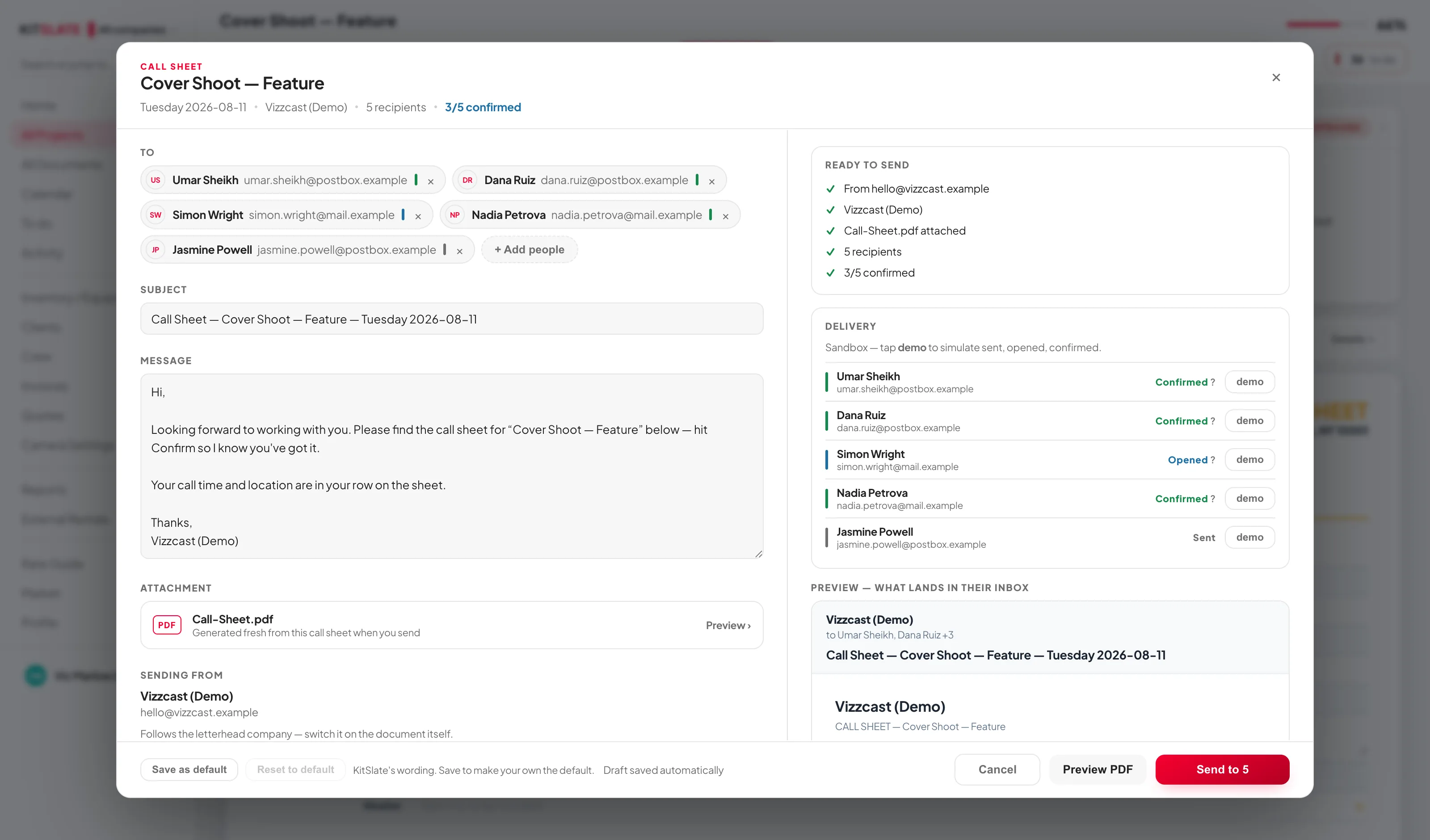This screenshot has height=840, width=1430.
Task: Click 'to Umar Sheikh, Dana Ruiz +3' preview text
Action: click(x=889, y=635)
